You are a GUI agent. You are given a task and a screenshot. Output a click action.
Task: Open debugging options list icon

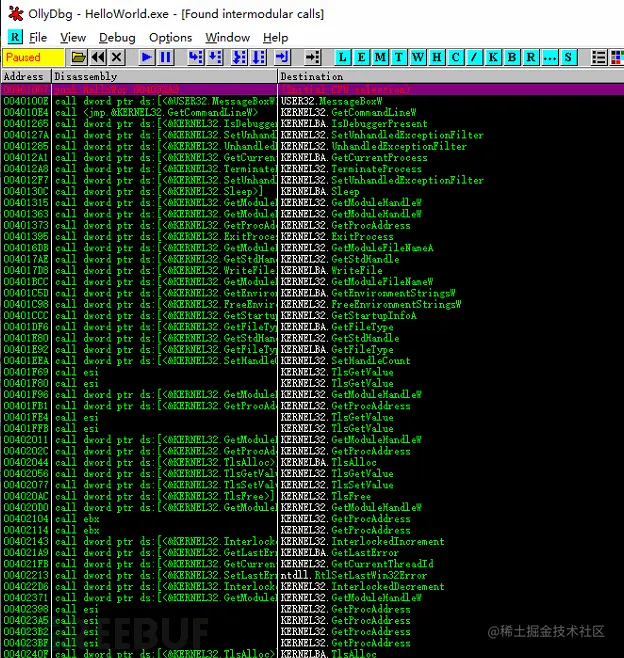(x=599, y=57)
